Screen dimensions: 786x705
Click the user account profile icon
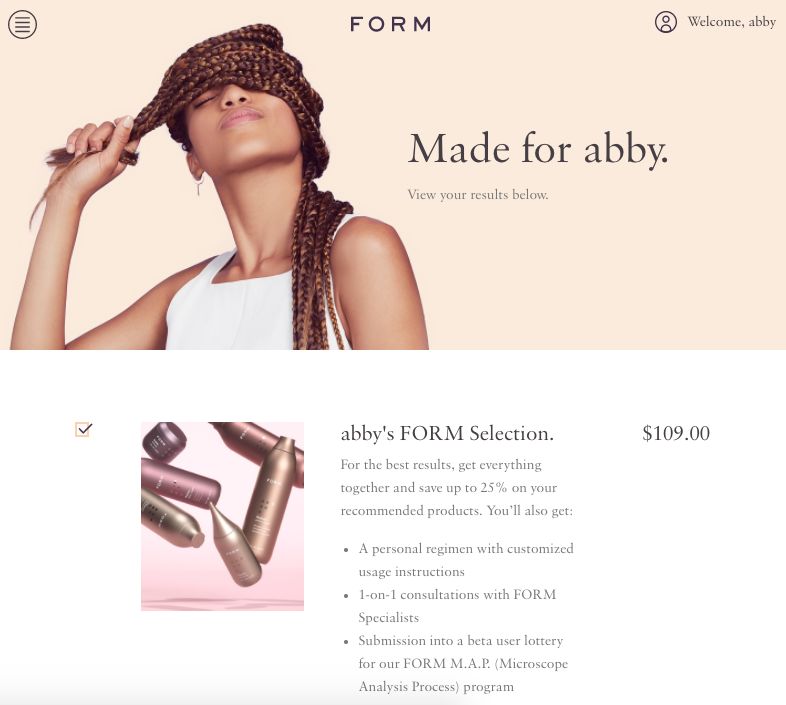[666, 22]
